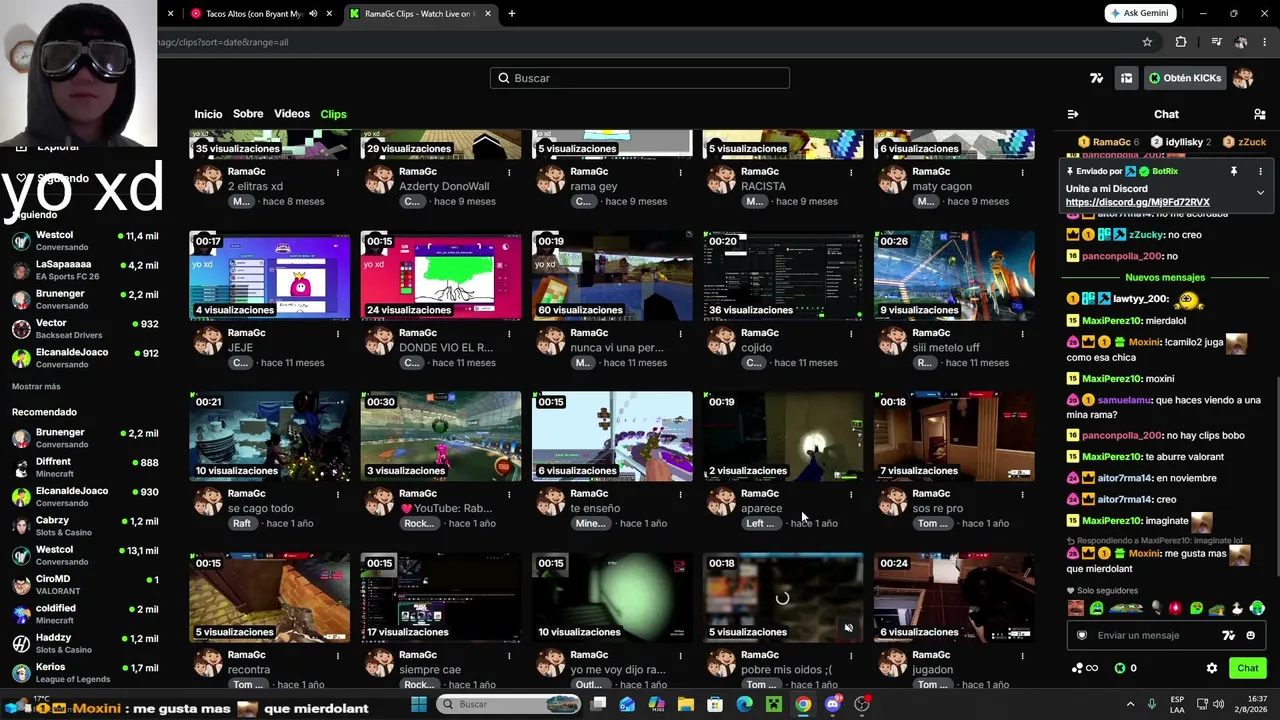Image resolution: width=1280 pixels, height=720 pixels.
Task: Unpin the pinned BotRix message
Action: click(1234, 171)
